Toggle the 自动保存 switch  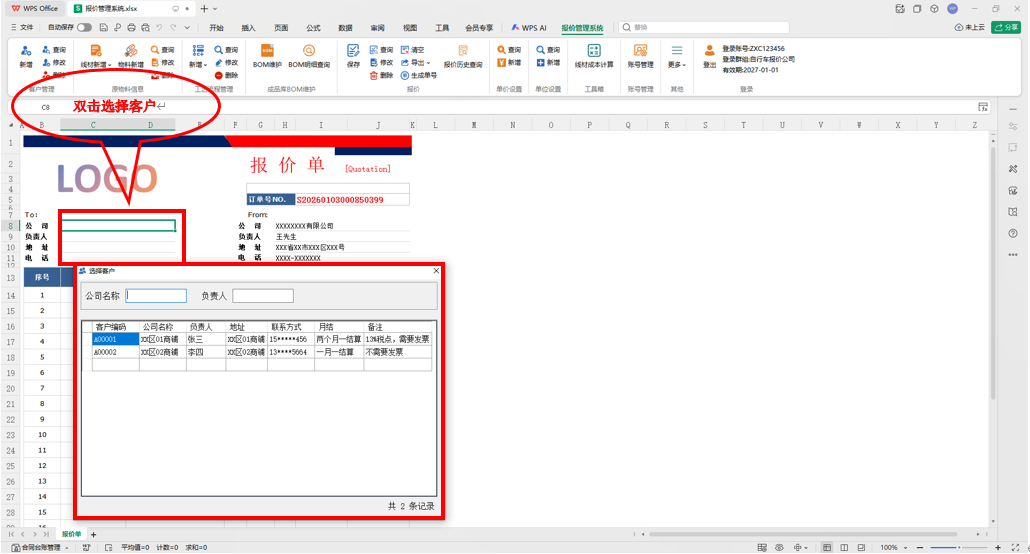(x=84, y=28)
